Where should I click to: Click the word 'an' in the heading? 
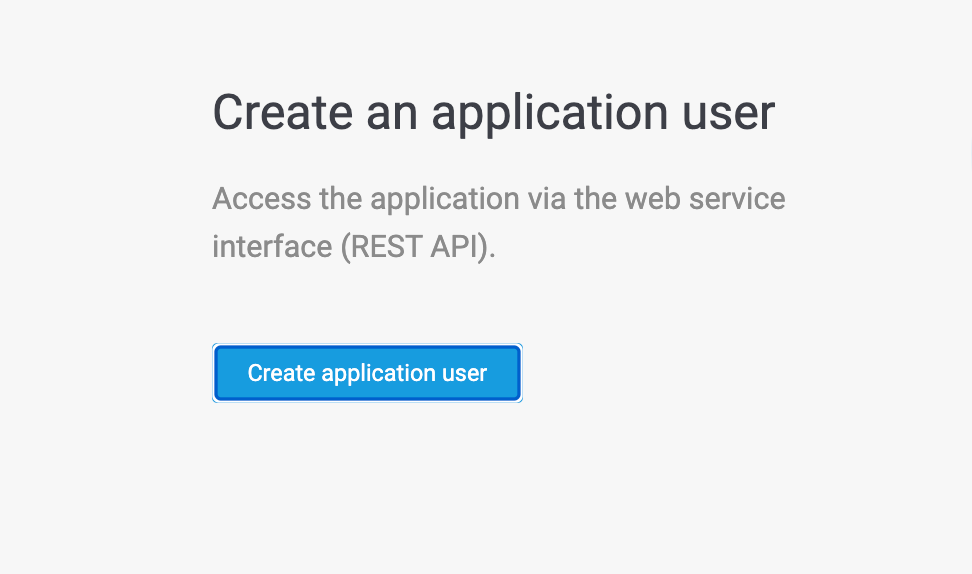(391, 112)
